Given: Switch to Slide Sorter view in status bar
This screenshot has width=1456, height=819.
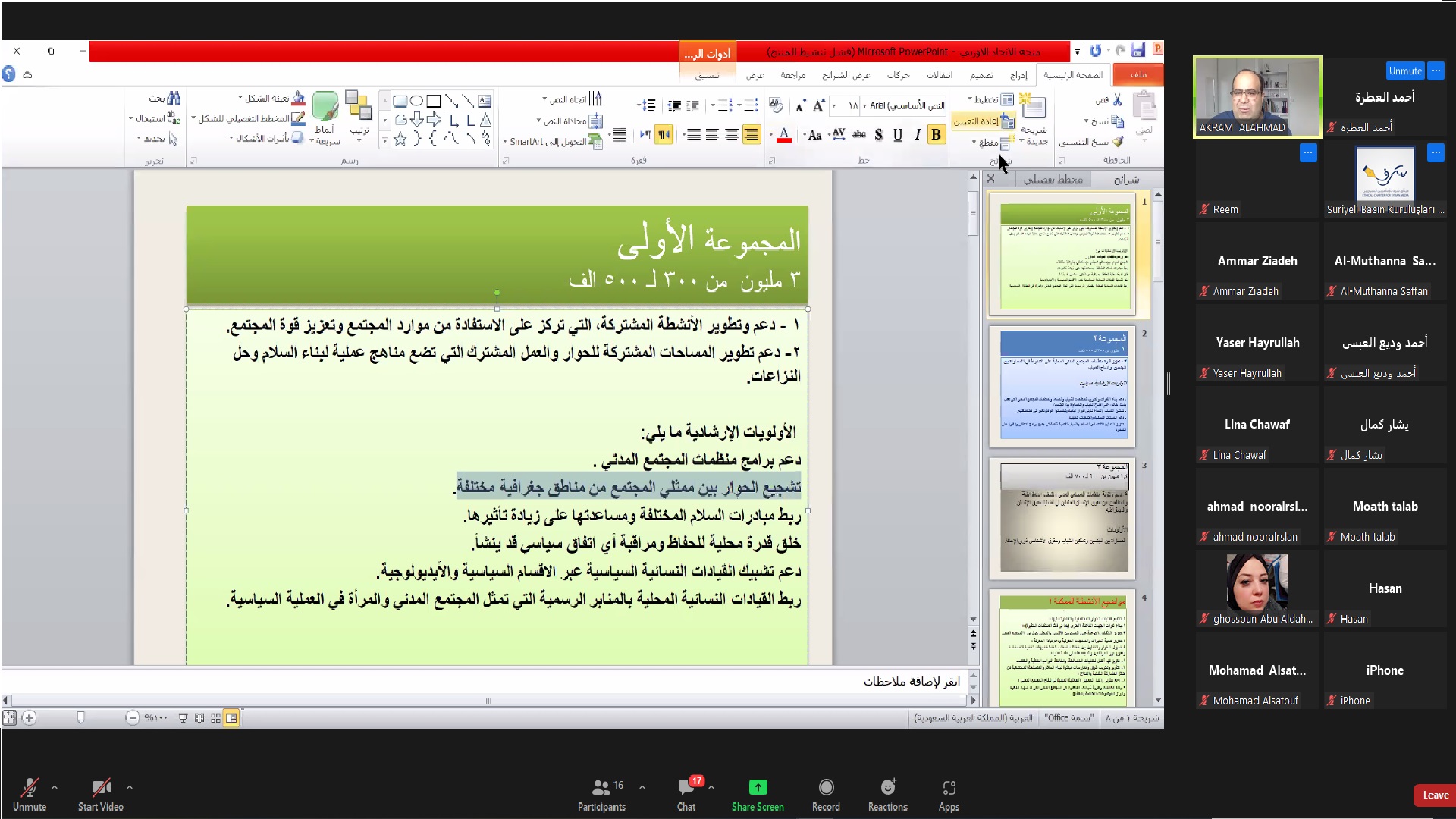Looking at the screenshot, I should coord(215,718).
